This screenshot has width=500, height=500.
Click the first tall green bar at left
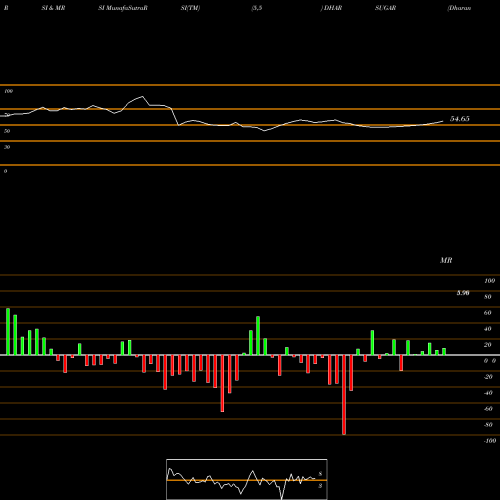click(x=8, y=332)
